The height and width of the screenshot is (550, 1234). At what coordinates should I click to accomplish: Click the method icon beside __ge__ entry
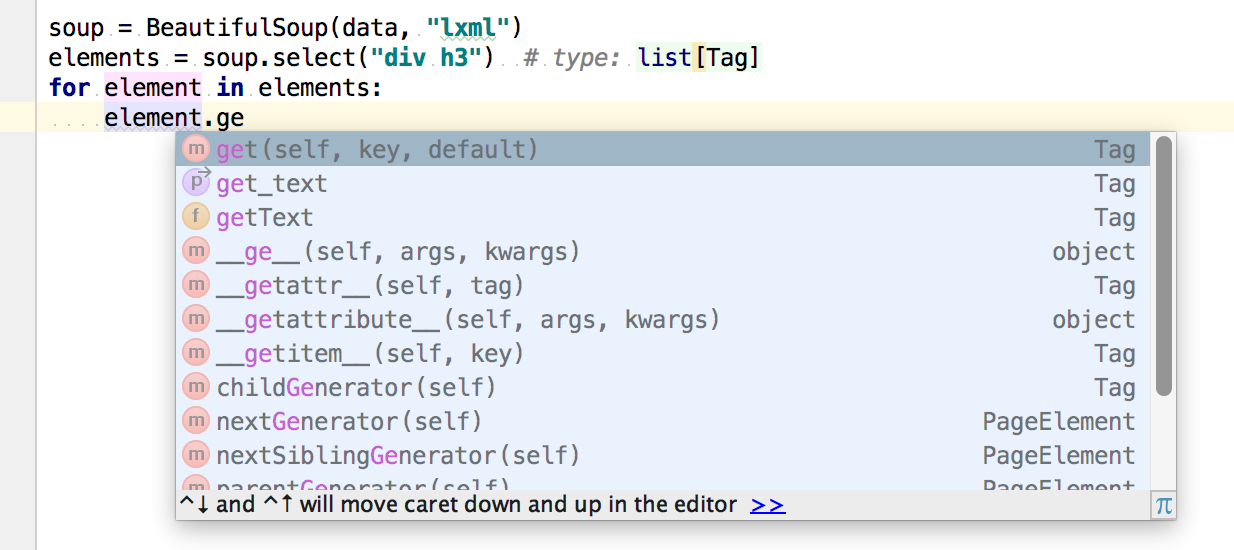(197, 251)
